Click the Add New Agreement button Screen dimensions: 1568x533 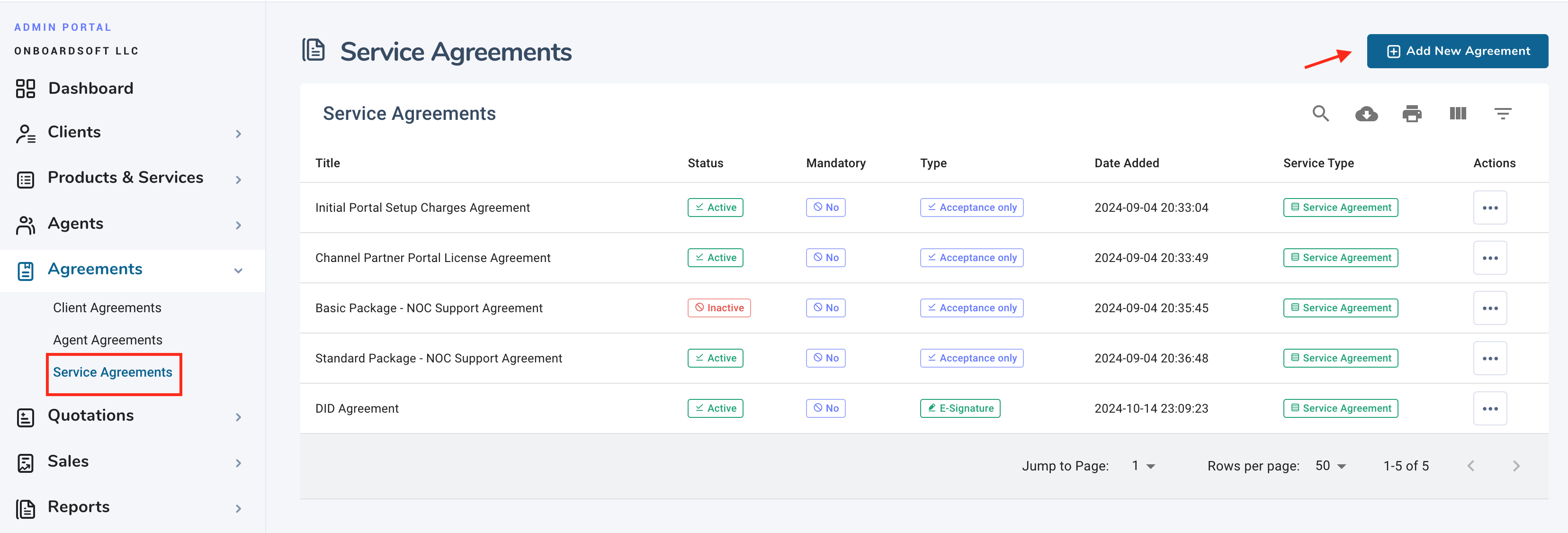pyautogui.click(x=1457, y=51)
